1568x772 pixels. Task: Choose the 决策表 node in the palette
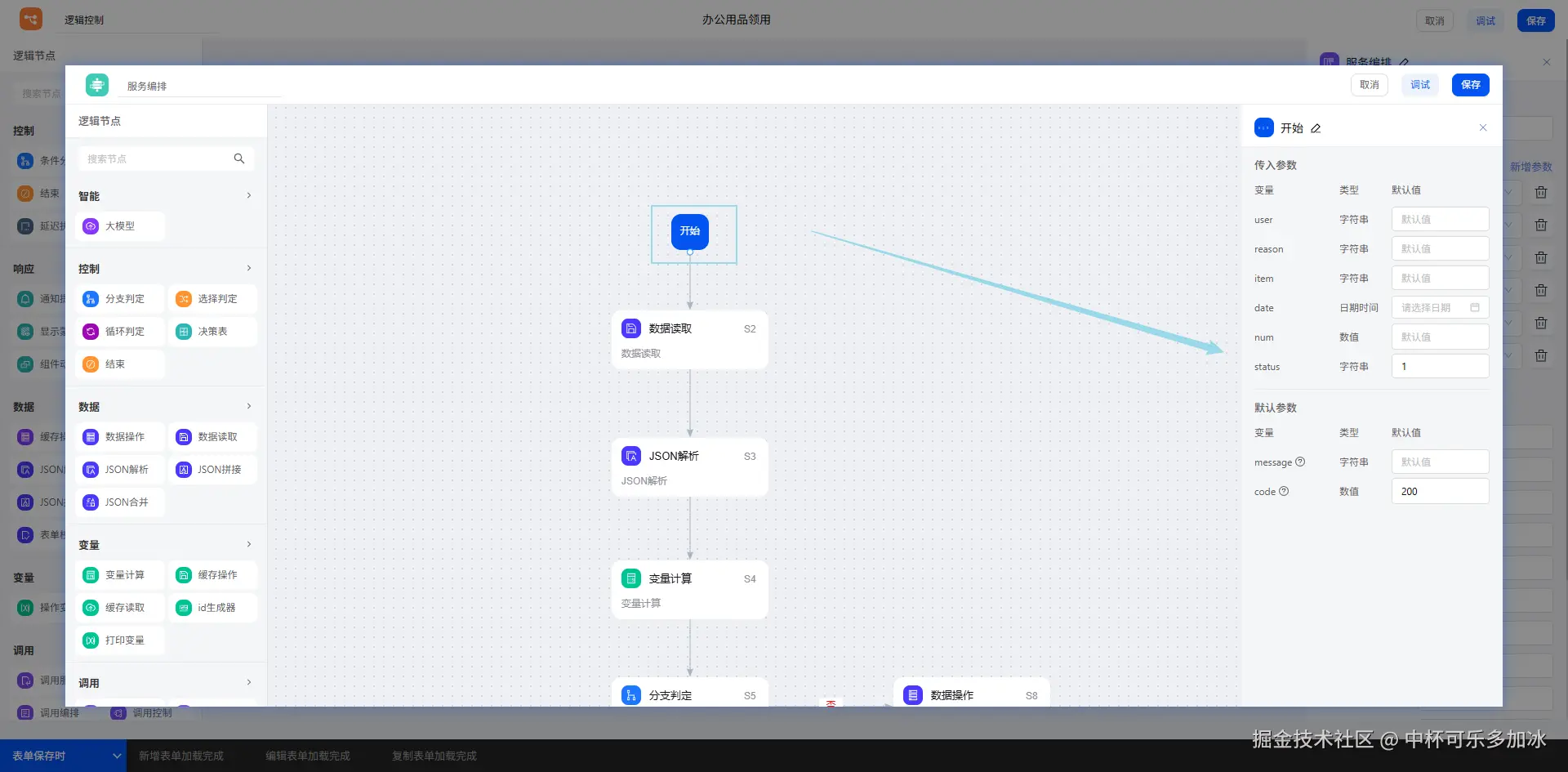tap(213, 332)
